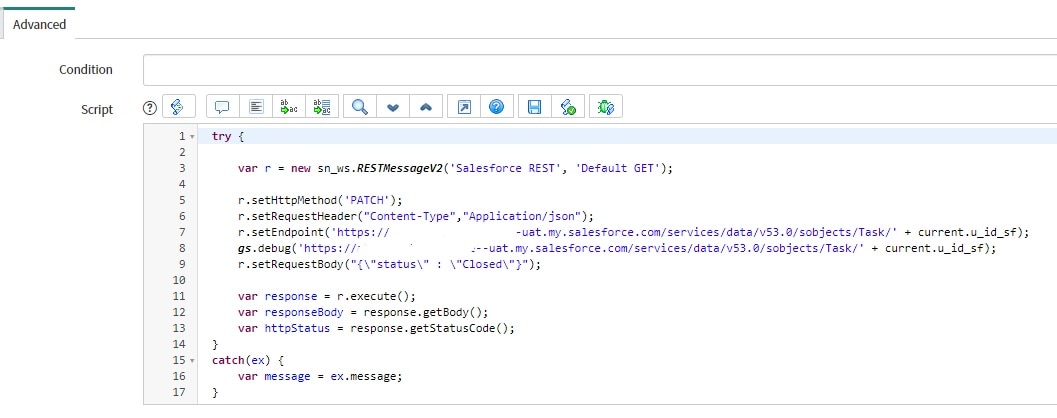Click into the Condition input field
The height and width of the screenshot is (418, 1057).
(599, 70)
